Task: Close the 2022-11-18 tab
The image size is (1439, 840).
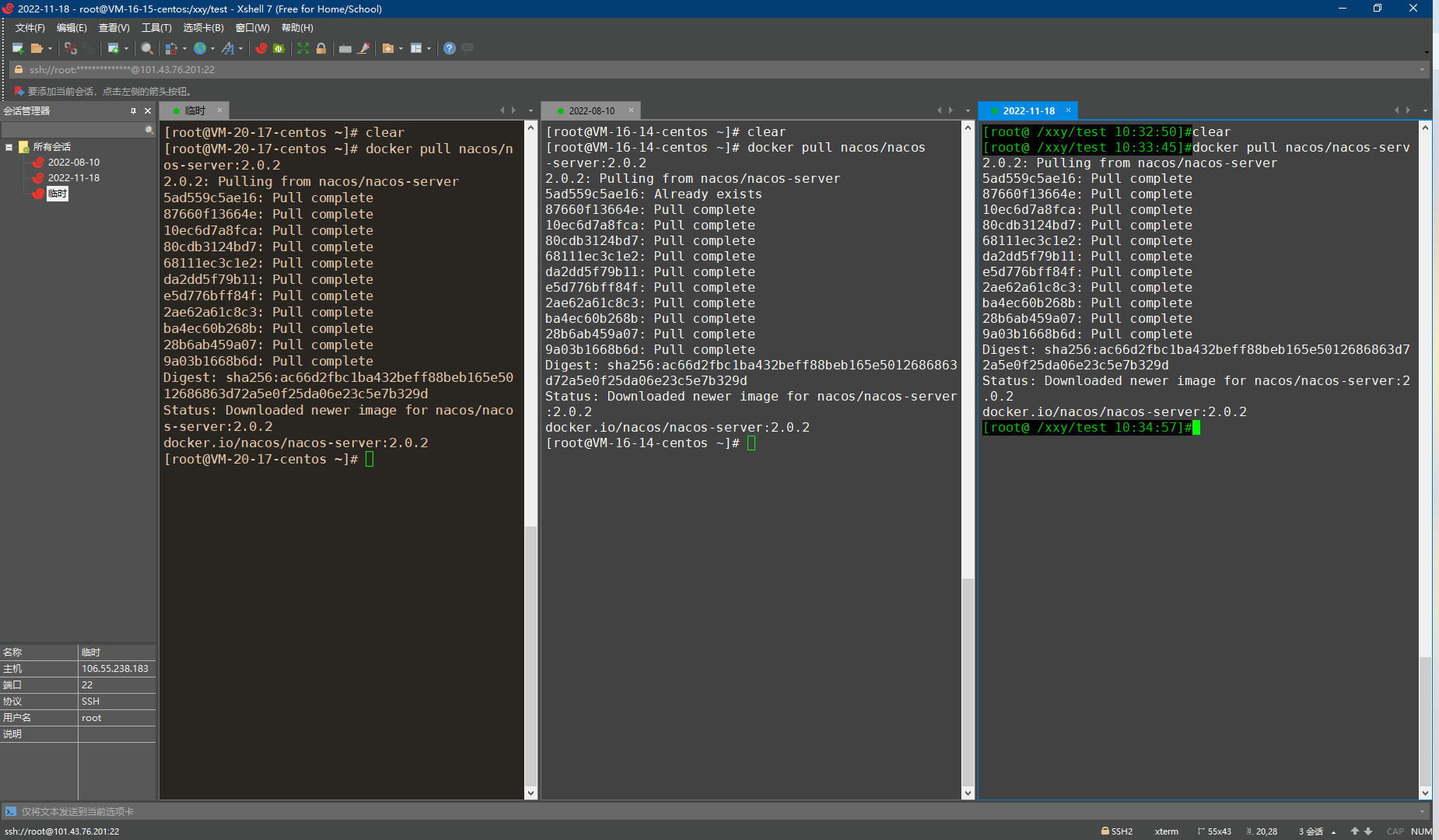Action: point(1068,110)
